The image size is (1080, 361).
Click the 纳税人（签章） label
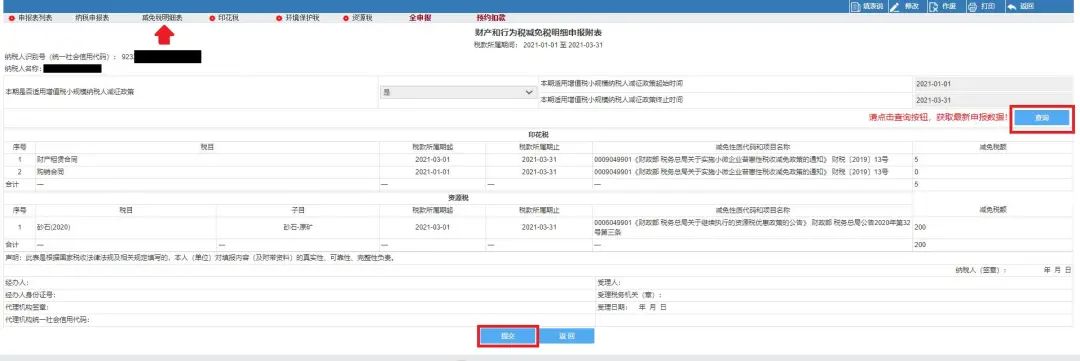[x=981, y=270]
